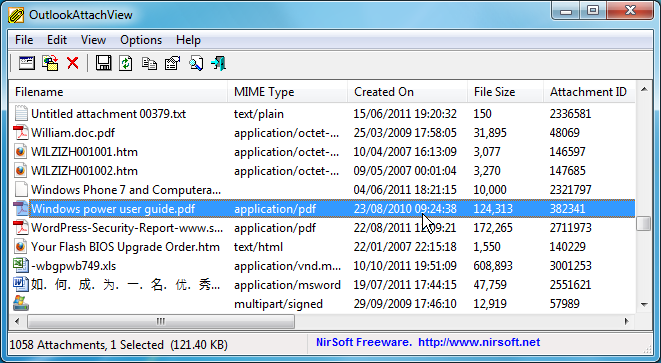Click the green refresh icon
Viewport: 661px width, 363px height.
click(x=126, y=63)
